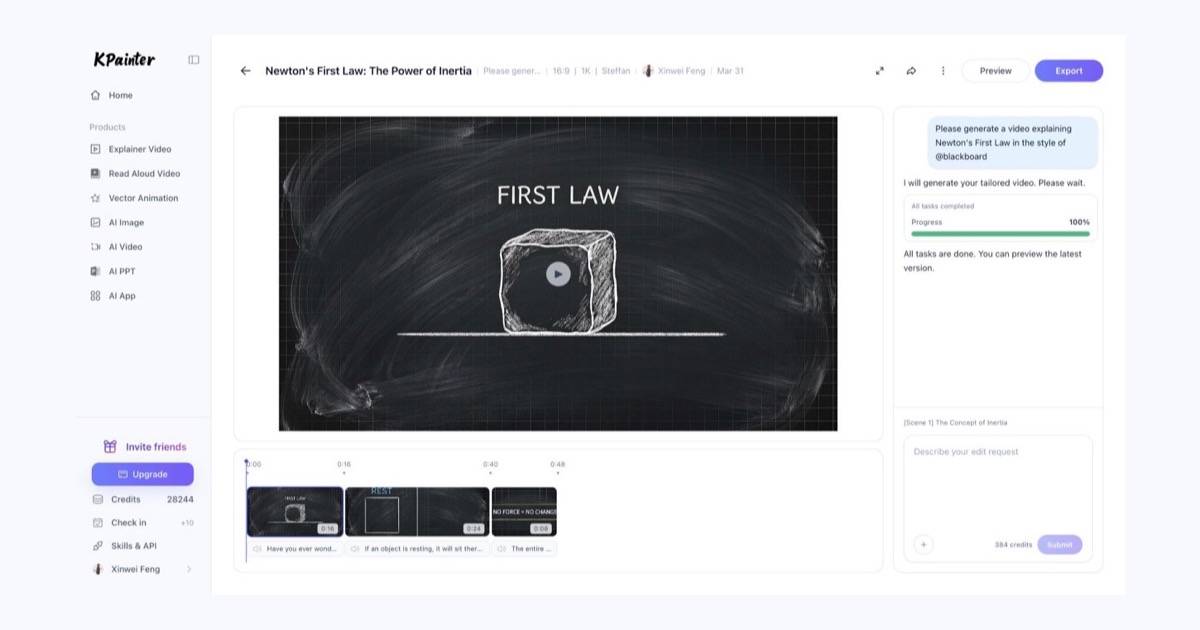Click the Export button
1200x630 pixels.
pyautogui.click(x=1069, y=71)
